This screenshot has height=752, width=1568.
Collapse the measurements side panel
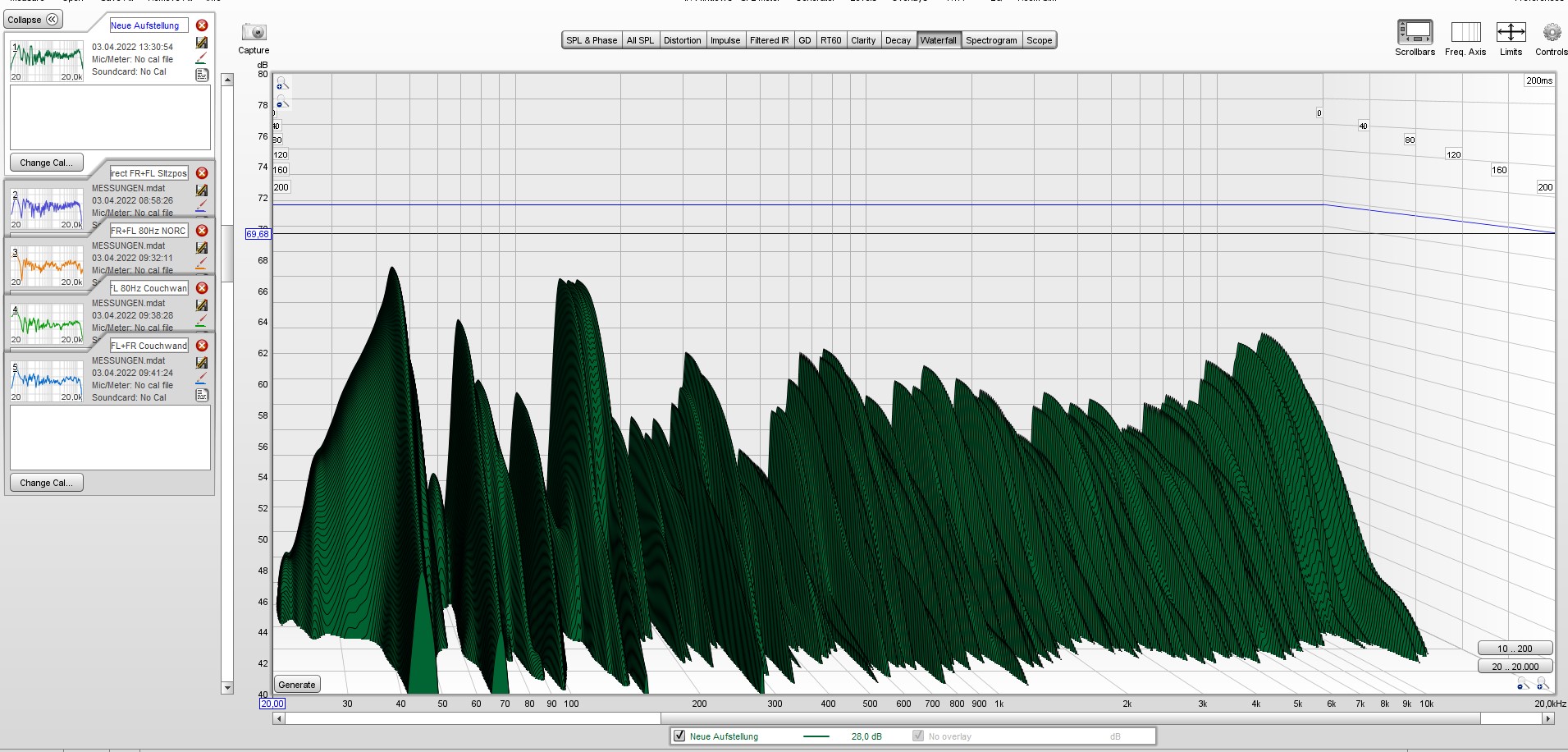coord(34,20)
